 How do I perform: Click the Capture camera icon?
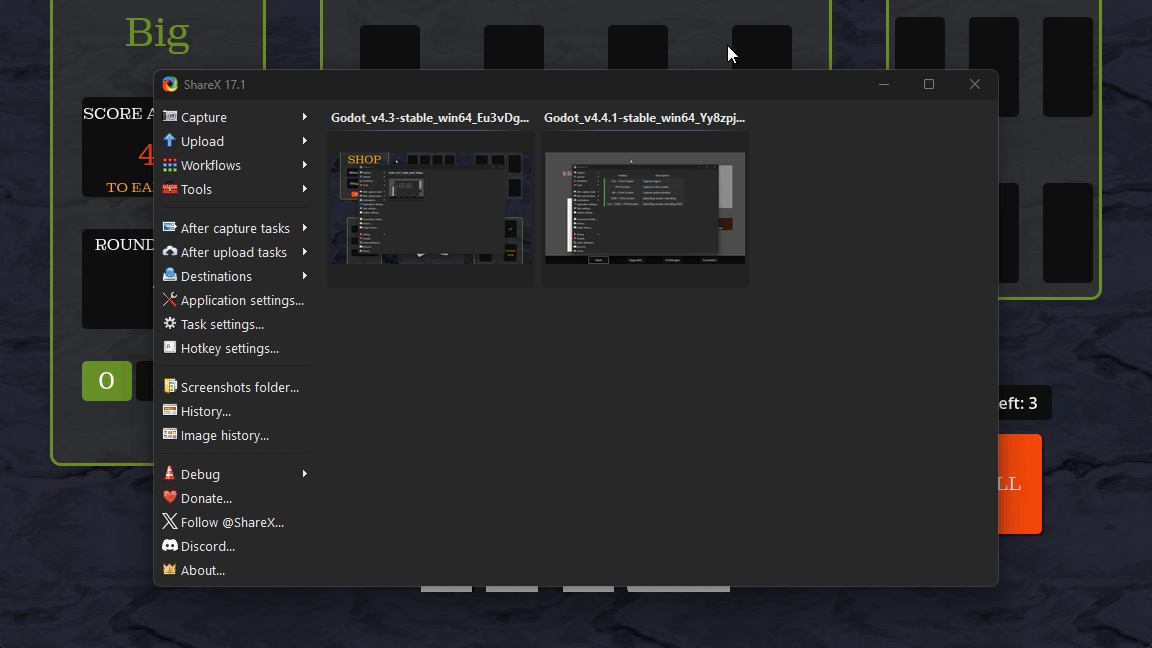pos(170,117)
